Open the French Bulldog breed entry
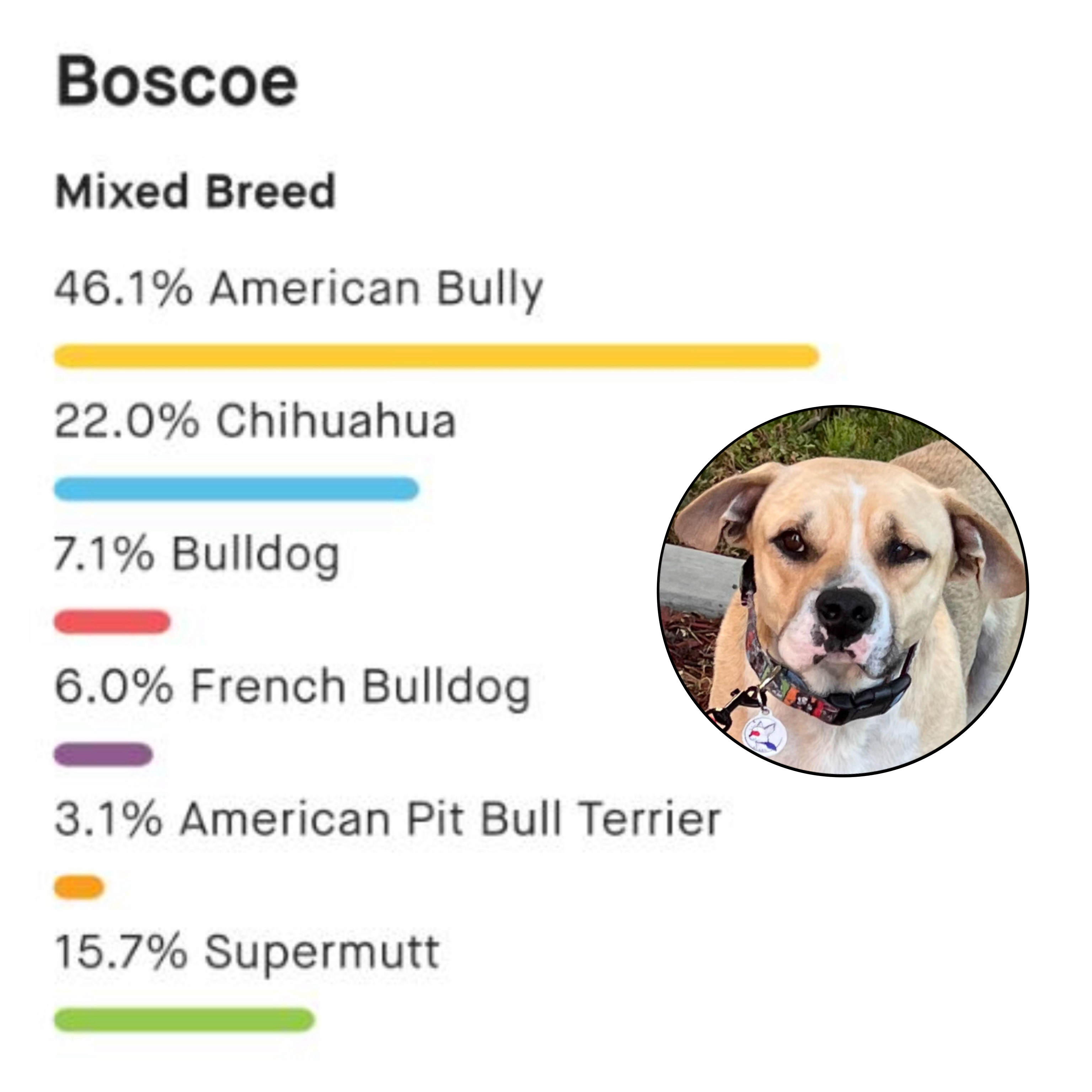Image resolution: width=1092 pixels, height=1092 pixels. pyautogui.click(x=292, y=687)
